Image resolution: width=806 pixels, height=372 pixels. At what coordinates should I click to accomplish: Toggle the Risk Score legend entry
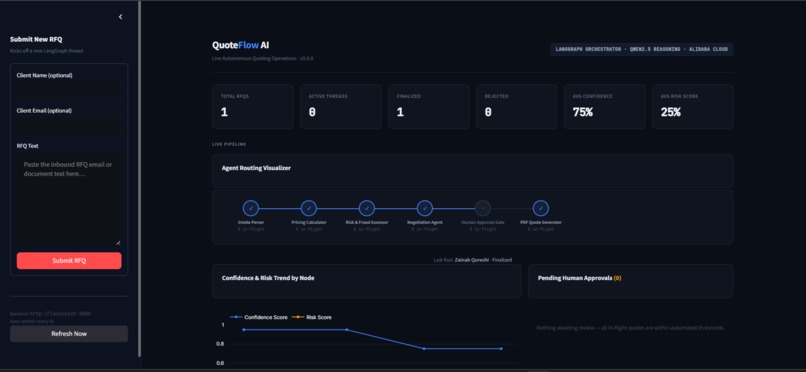312,317
